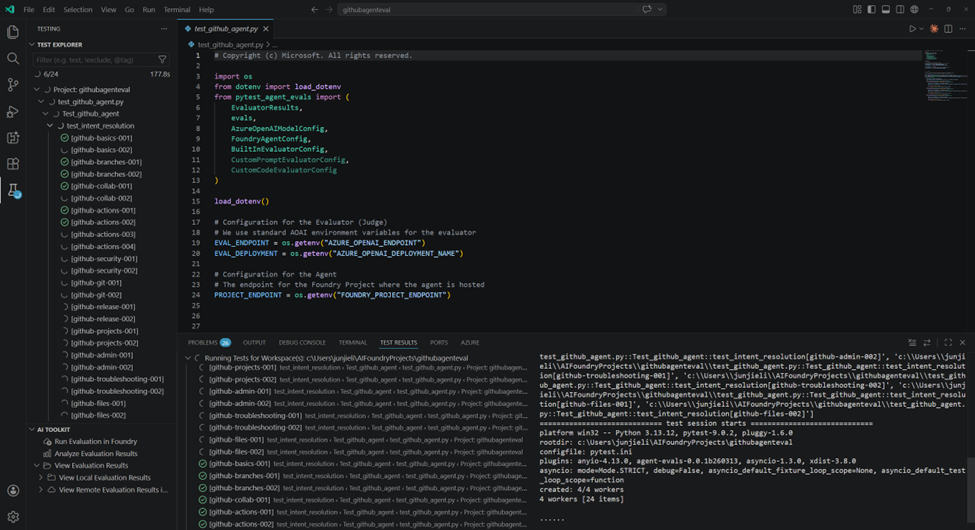975x530 pixels.
Task: Collapse the AI TOOLKIT section
Action: click(31, 429)
